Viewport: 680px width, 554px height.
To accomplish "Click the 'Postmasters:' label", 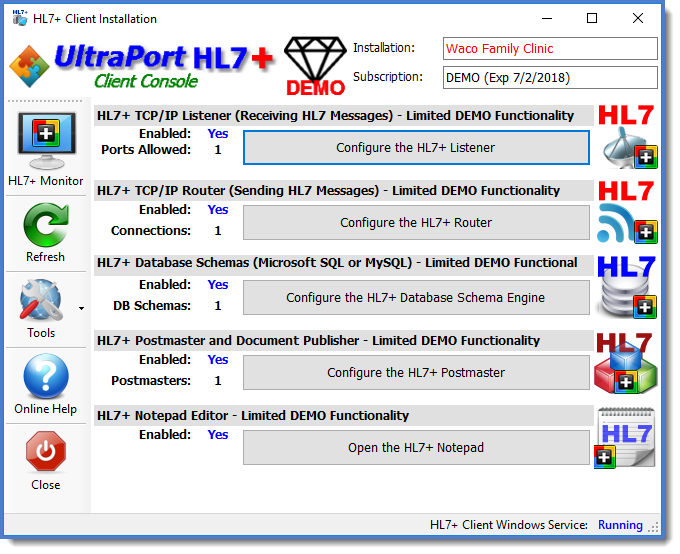I will (x=151, y=380).
